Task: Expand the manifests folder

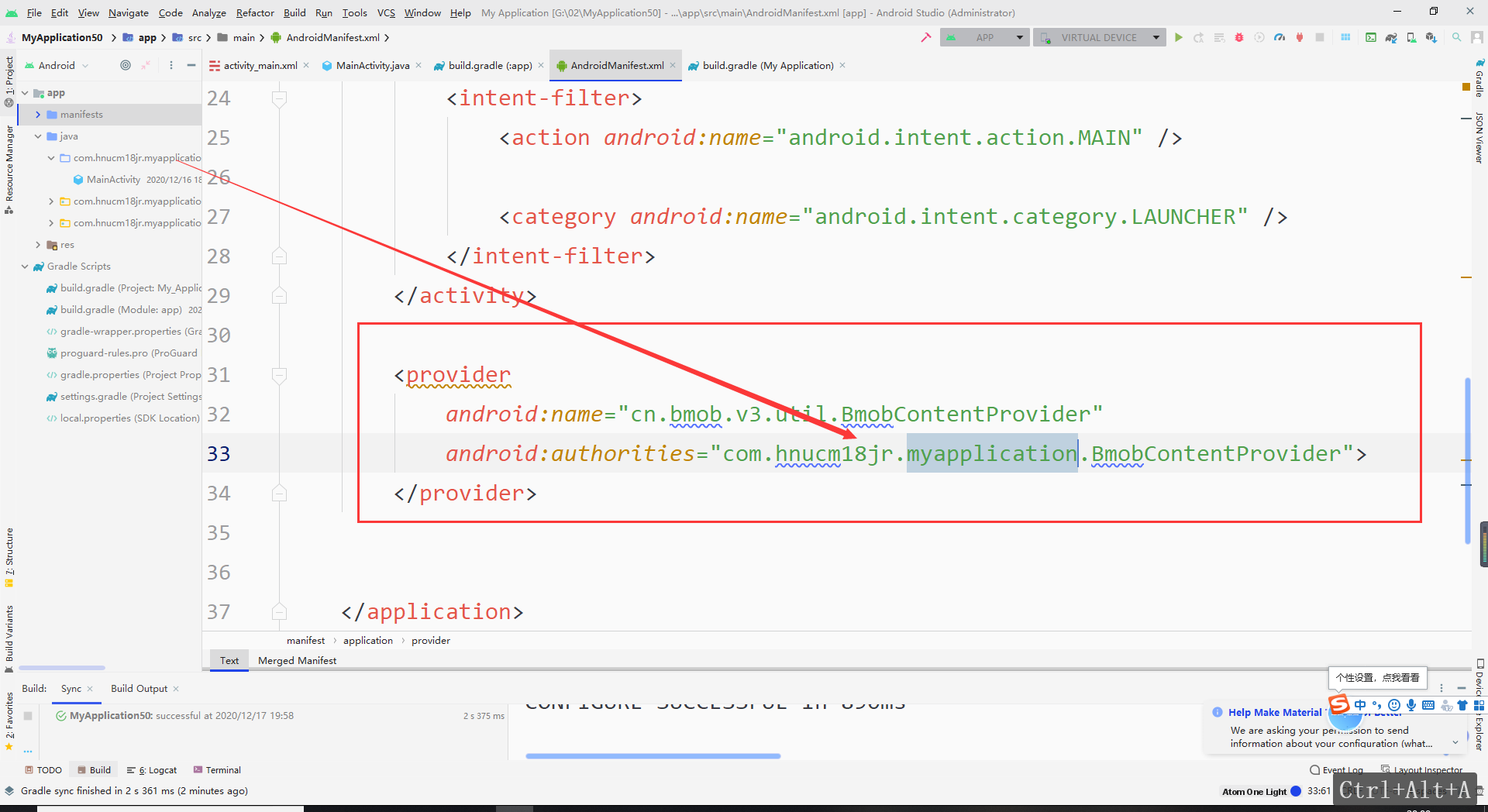Action: click(x=37, y=115)
